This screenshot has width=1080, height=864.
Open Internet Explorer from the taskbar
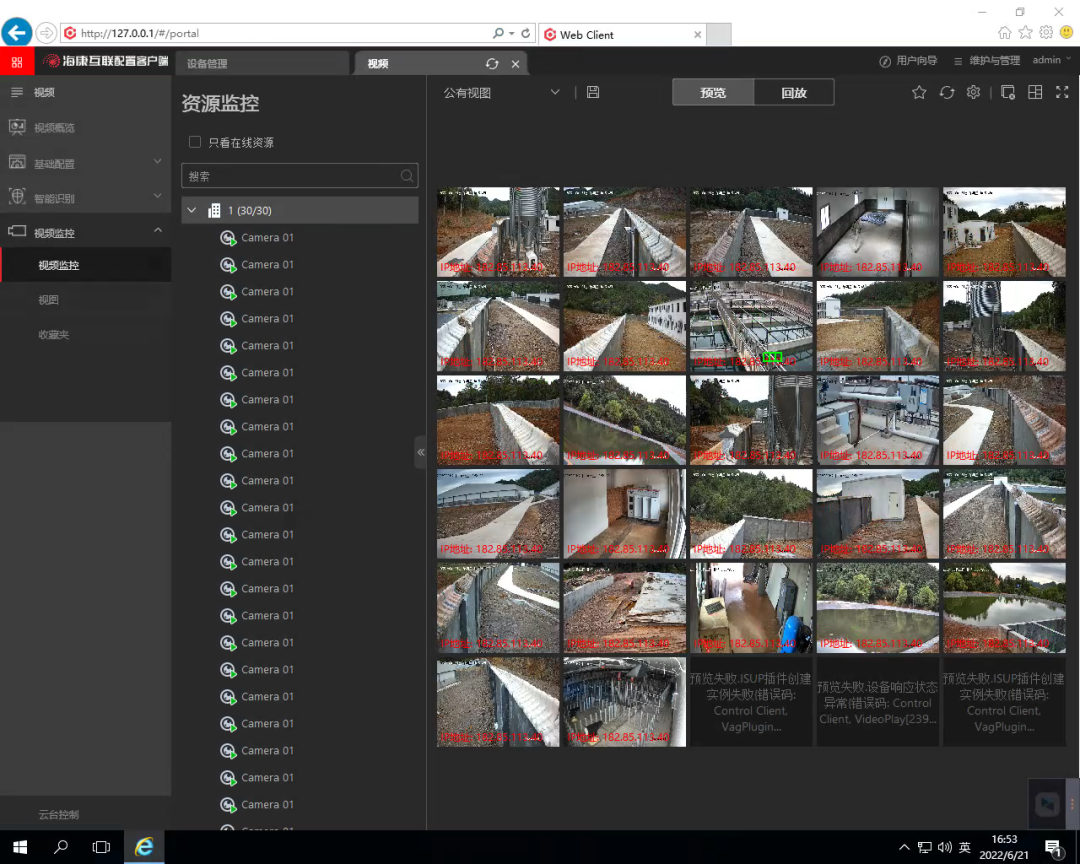point(144,847)
